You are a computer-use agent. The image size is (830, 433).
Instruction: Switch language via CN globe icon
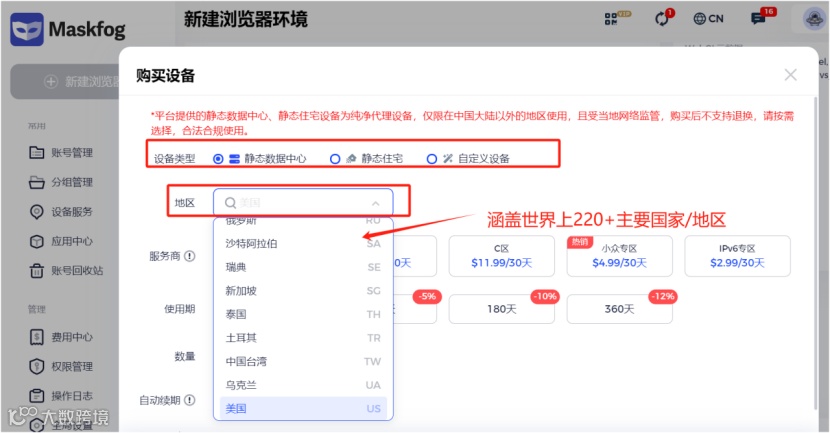pyautogui.click(x=708, y=19)
